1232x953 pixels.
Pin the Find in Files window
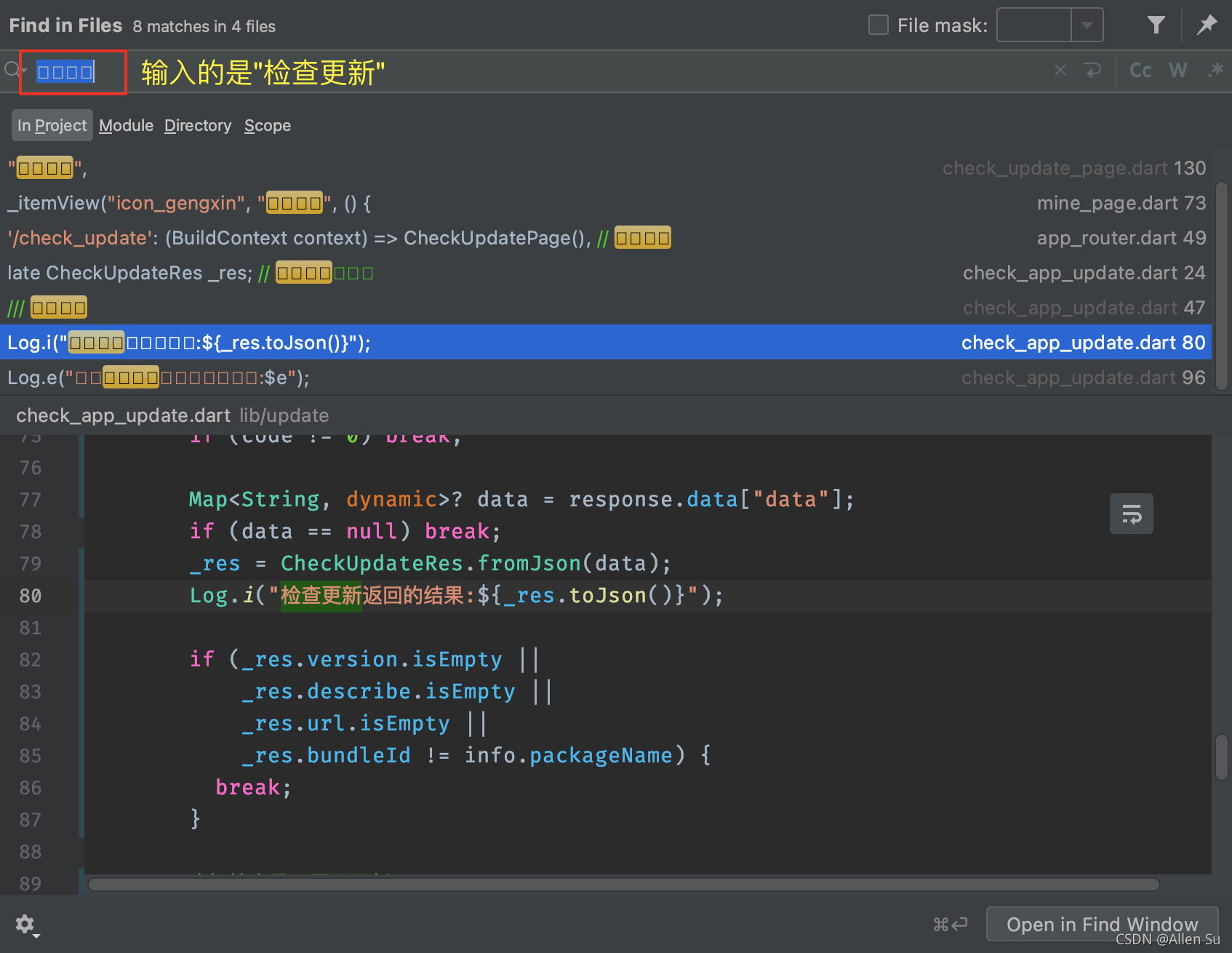point(1207,25)
